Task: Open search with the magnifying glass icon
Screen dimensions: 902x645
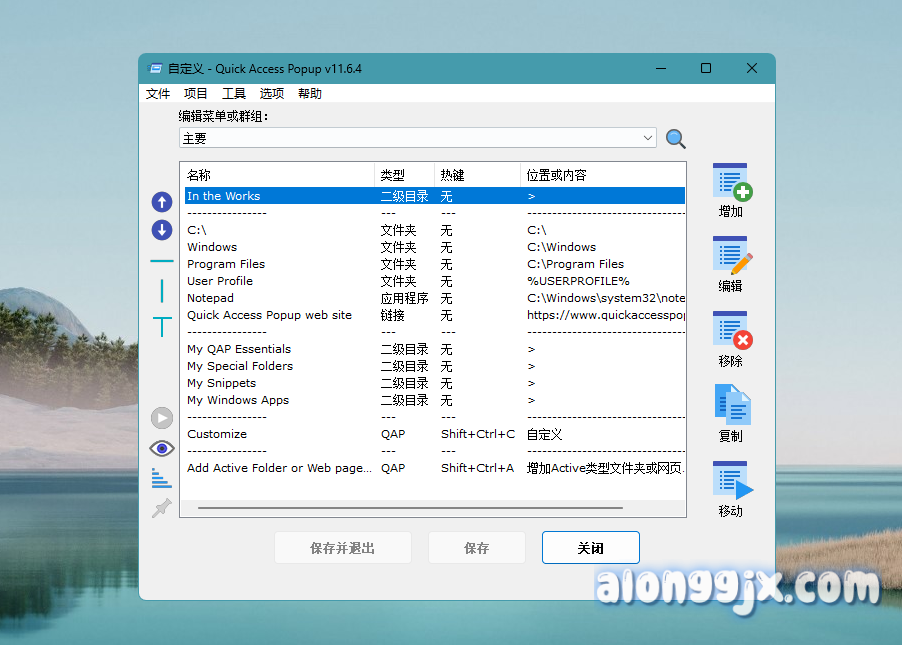Action: pyautogui.click(x=676, y=139)
